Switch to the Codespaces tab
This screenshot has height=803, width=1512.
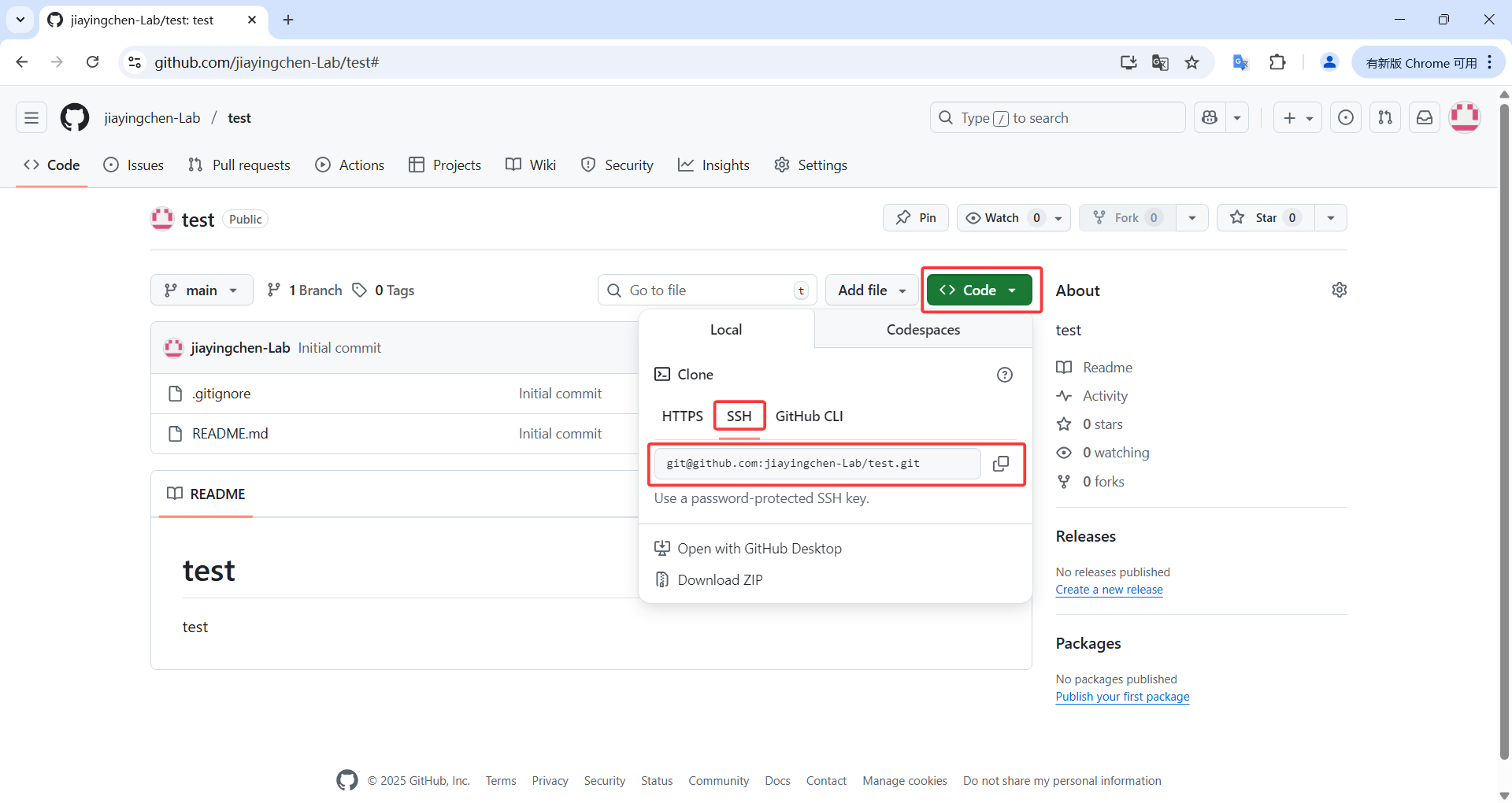click(923, 330)
